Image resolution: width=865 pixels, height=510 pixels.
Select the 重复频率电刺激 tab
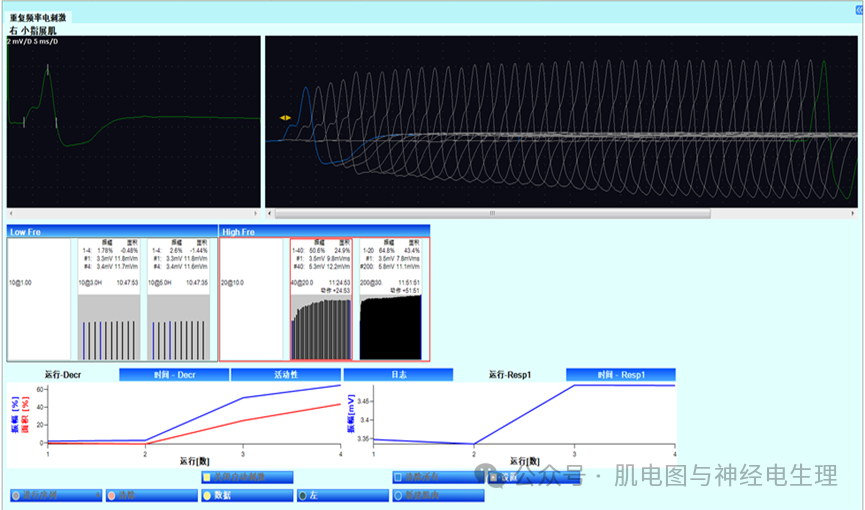(39, 18)
